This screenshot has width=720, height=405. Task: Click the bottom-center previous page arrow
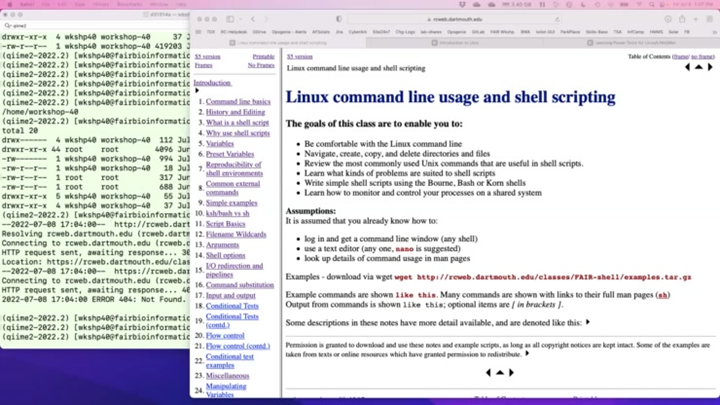(488, 372)
